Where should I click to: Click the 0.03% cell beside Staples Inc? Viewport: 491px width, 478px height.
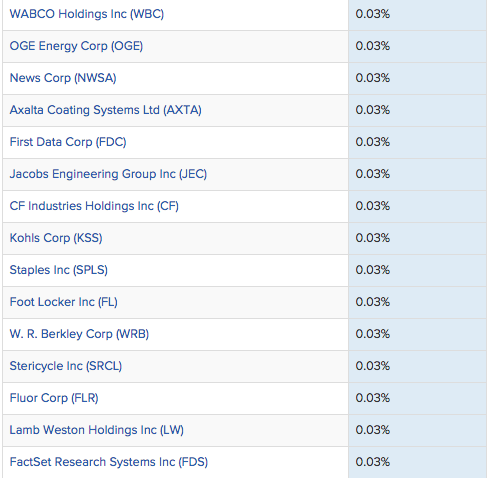[373, 270]
